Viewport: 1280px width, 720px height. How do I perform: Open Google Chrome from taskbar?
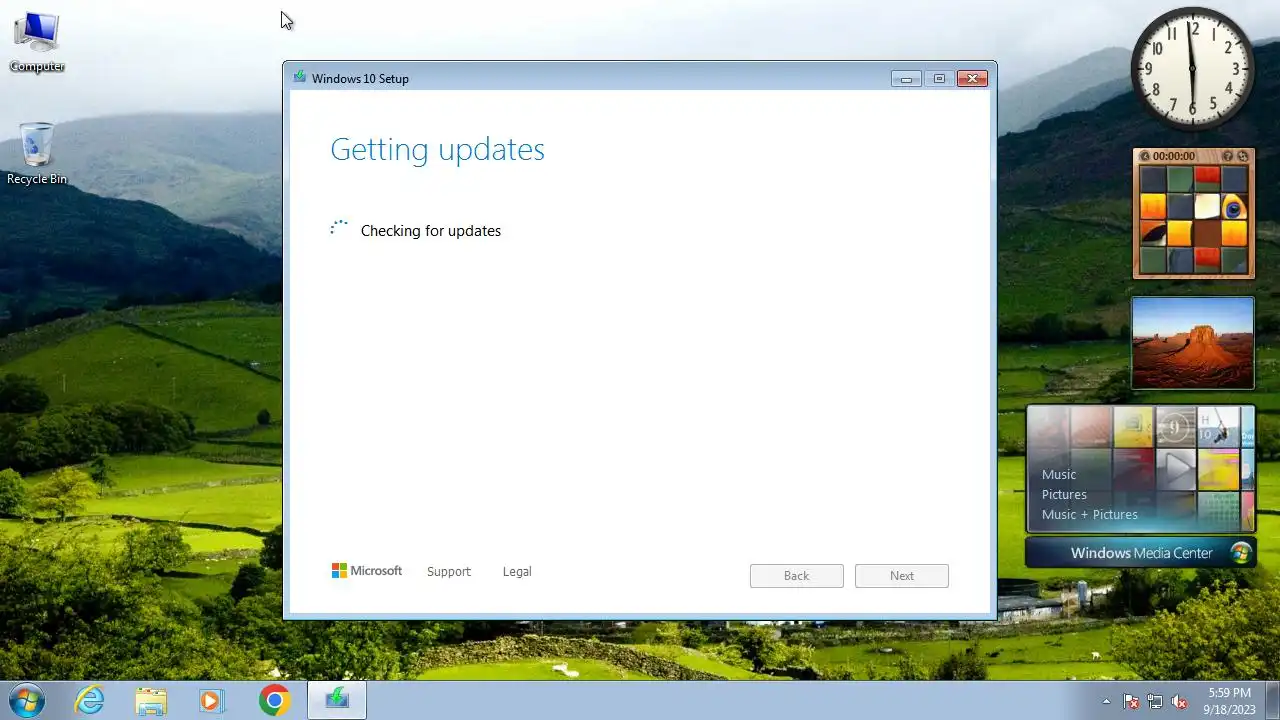click(274, 701)
